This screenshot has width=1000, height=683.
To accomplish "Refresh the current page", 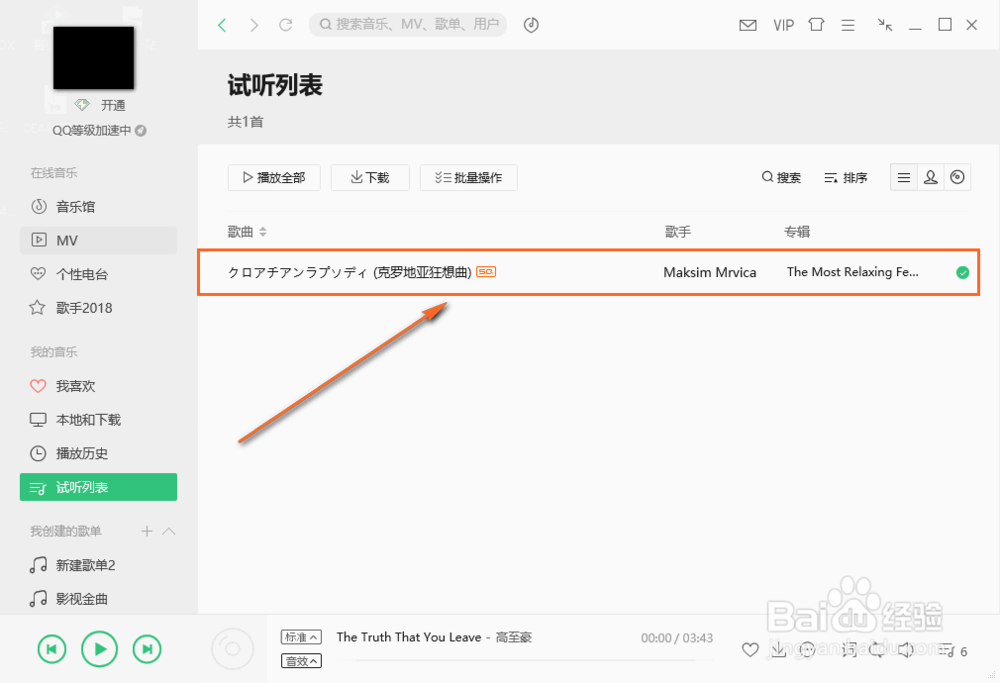I will point(286,25).
